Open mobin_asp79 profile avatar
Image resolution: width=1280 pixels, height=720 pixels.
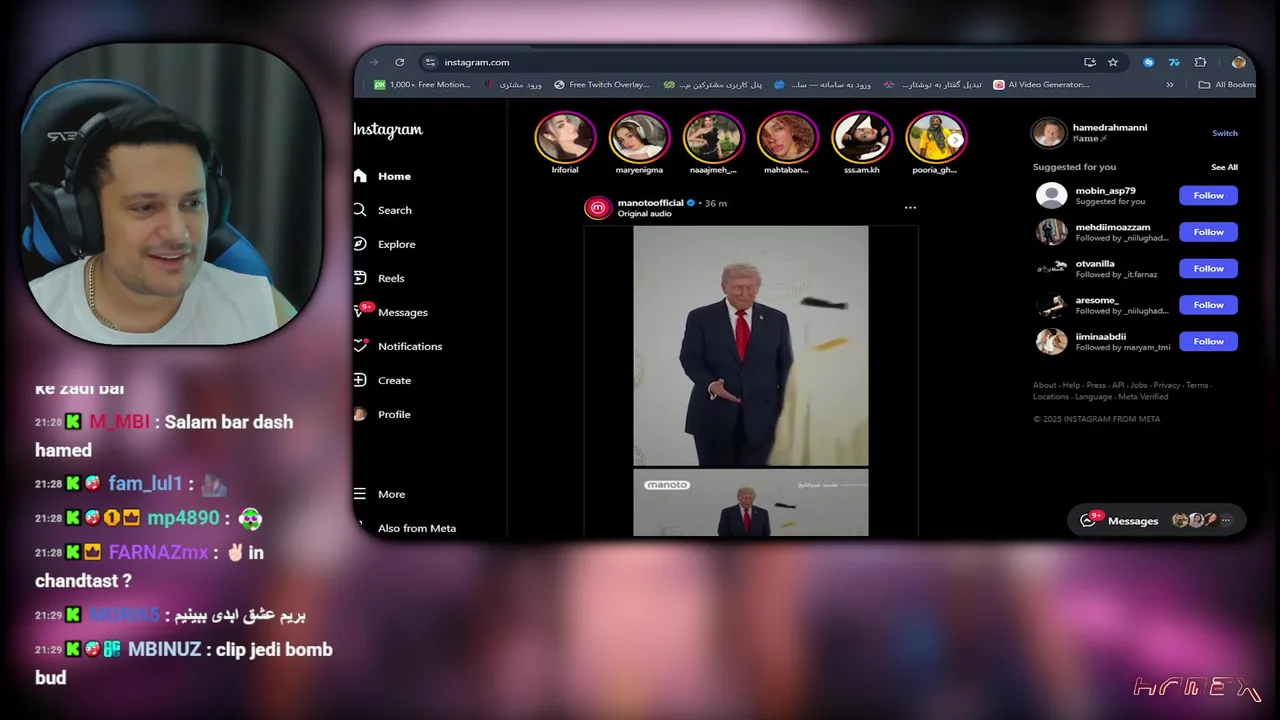pos(1051,195)
